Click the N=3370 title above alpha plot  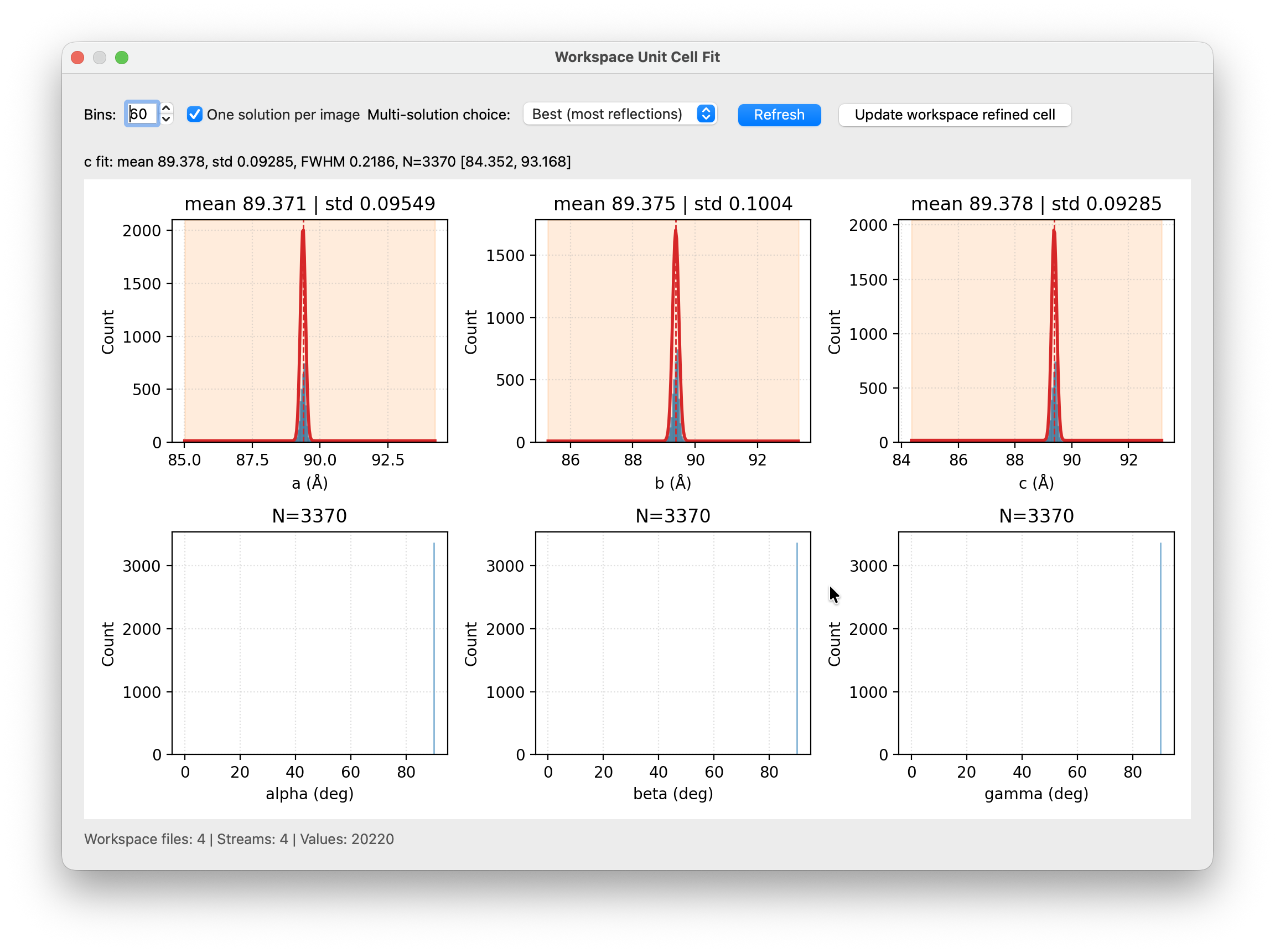(309, 516)
